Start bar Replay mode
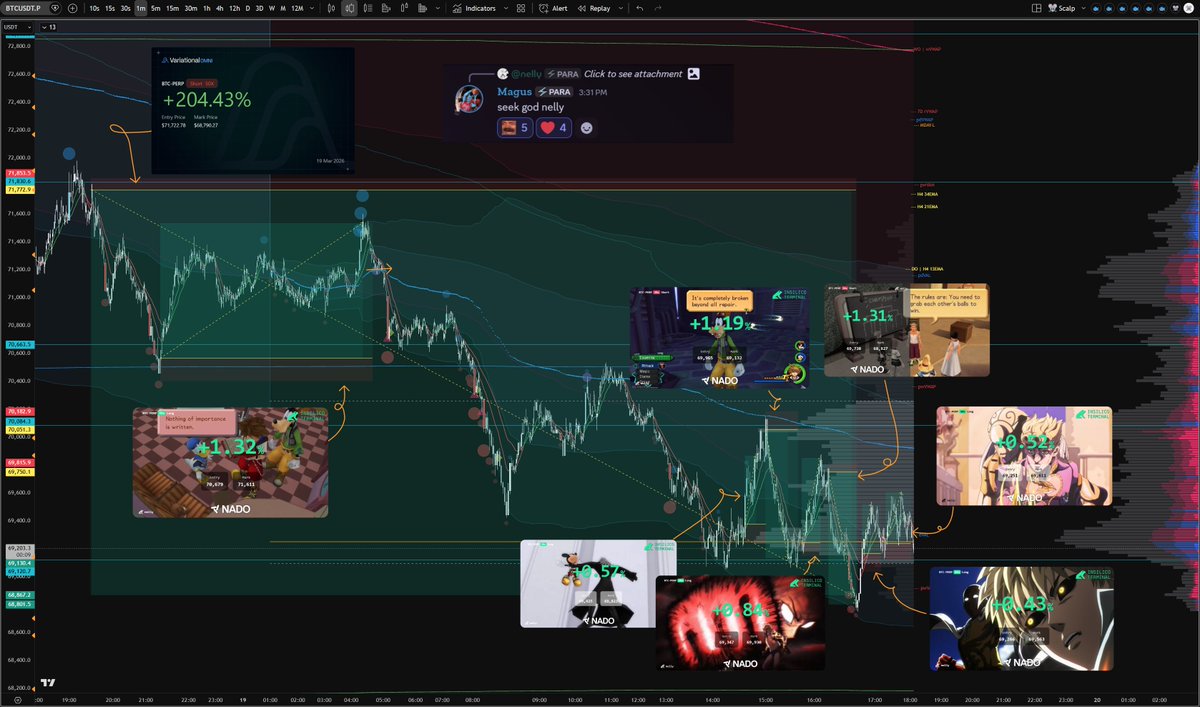 (594, 8)
